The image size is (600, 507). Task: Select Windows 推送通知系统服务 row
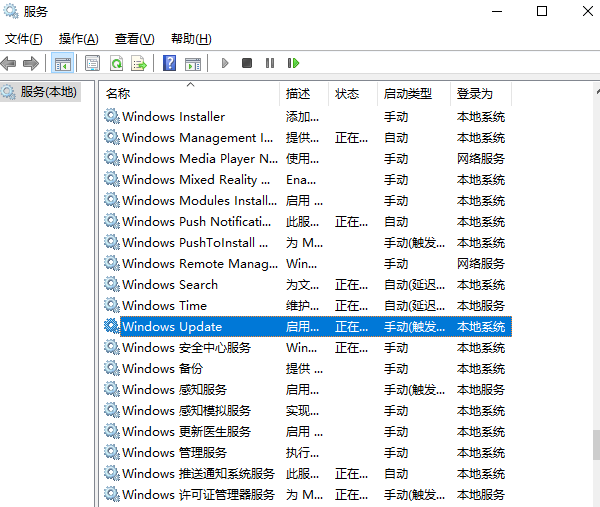coord(308,473)
